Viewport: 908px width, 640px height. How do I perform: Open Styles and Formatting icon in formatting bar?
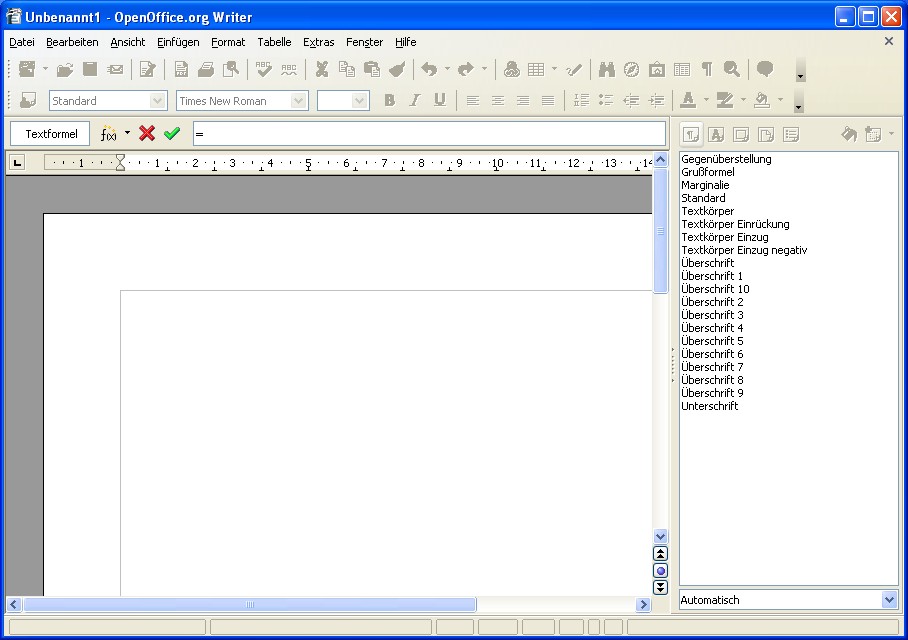tap(28, 100)
